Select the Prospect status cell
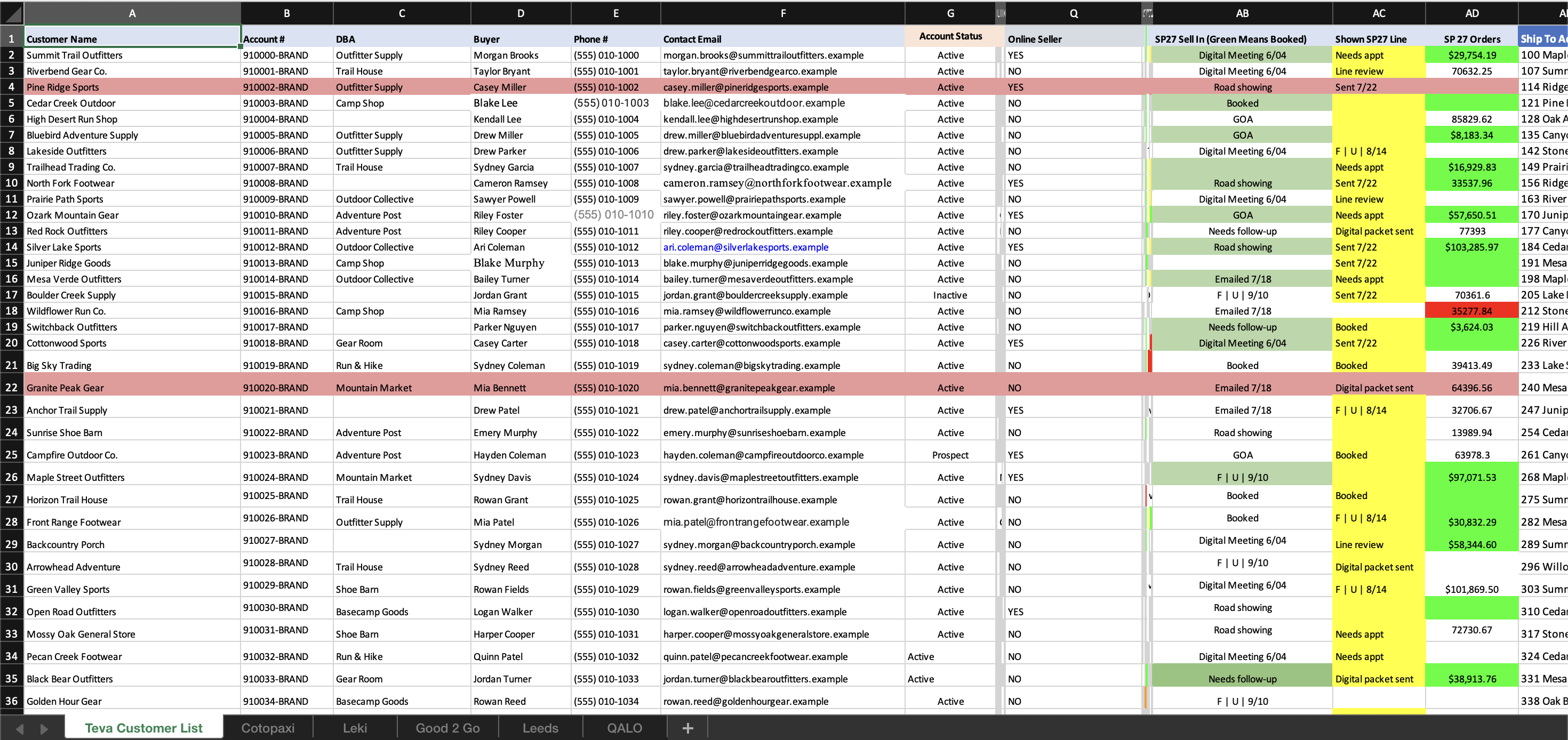The image size is (1568, 740). (x=950, y=455)
